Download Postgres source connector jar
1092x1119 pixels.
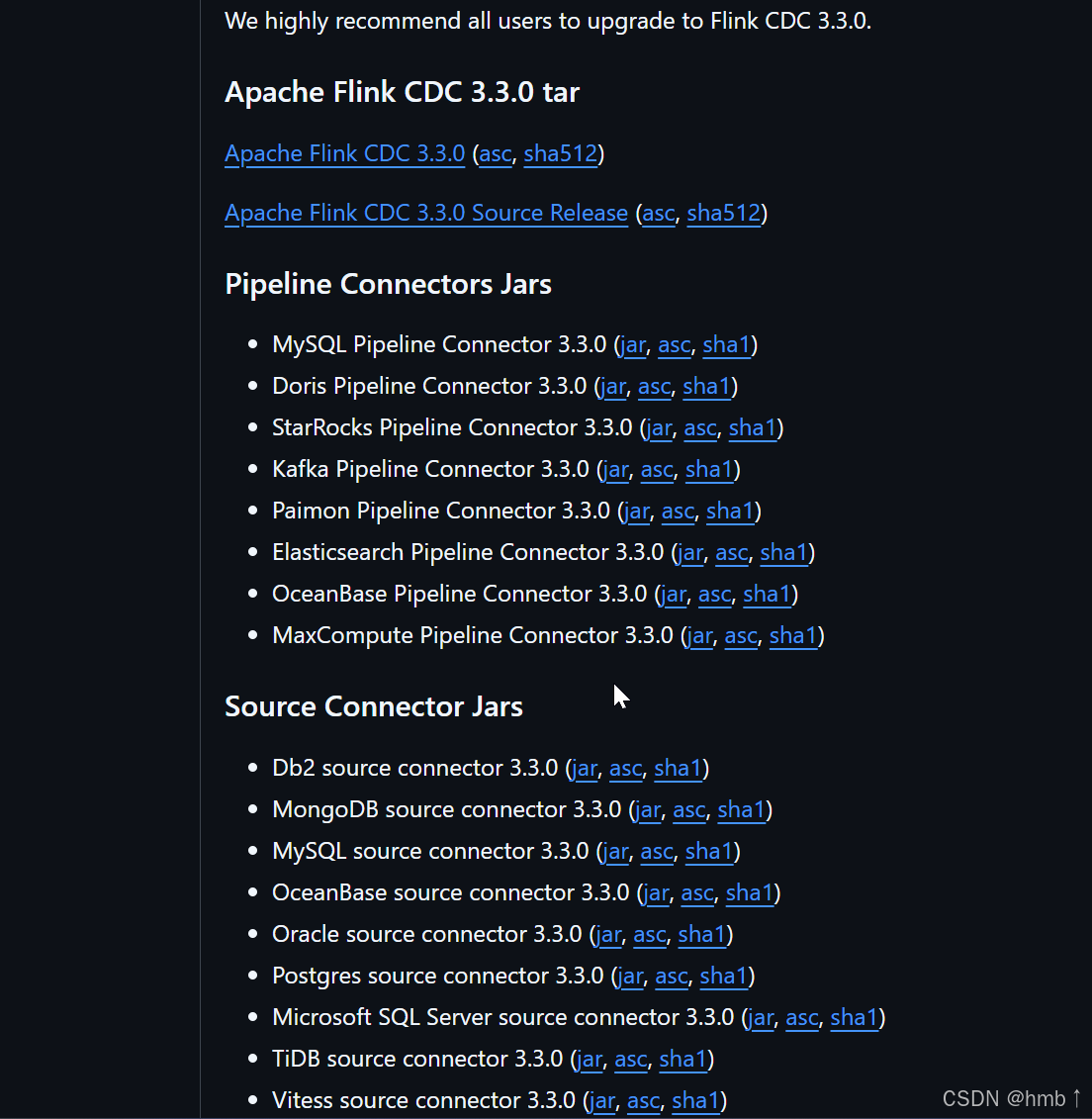click(x=630, y=976)
